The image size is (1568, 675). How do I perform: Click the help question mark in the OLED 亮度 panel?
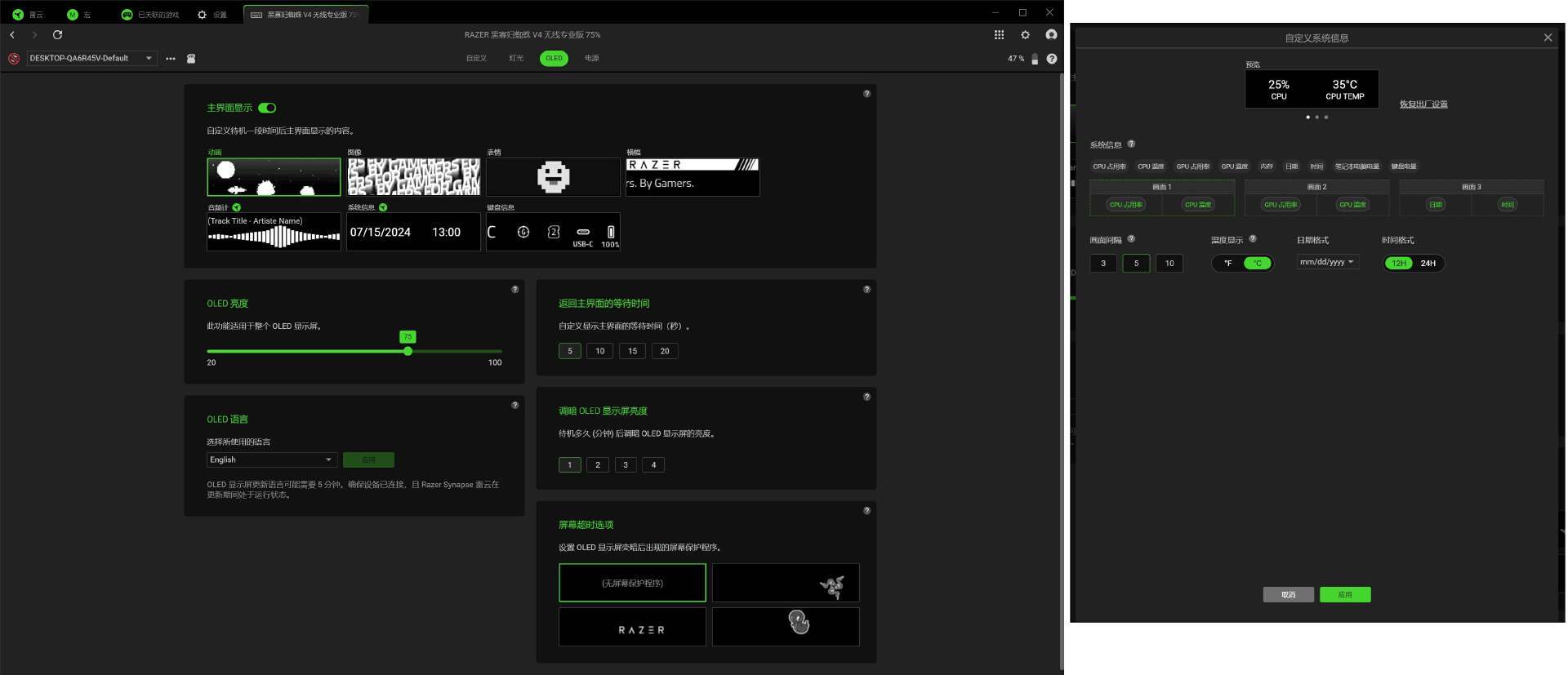[x=515, y=290]
